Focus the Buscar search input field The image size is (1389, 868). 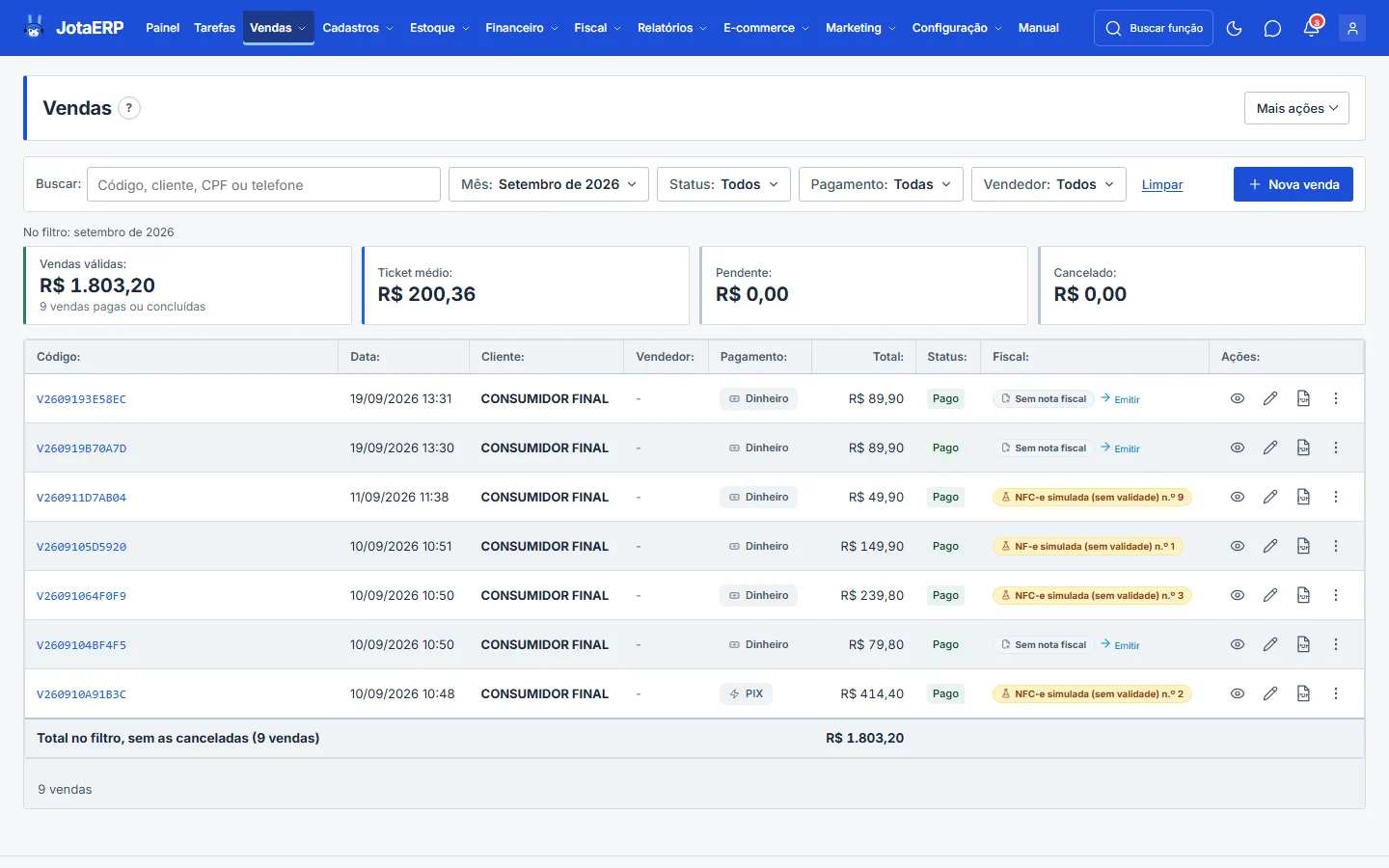263,184
